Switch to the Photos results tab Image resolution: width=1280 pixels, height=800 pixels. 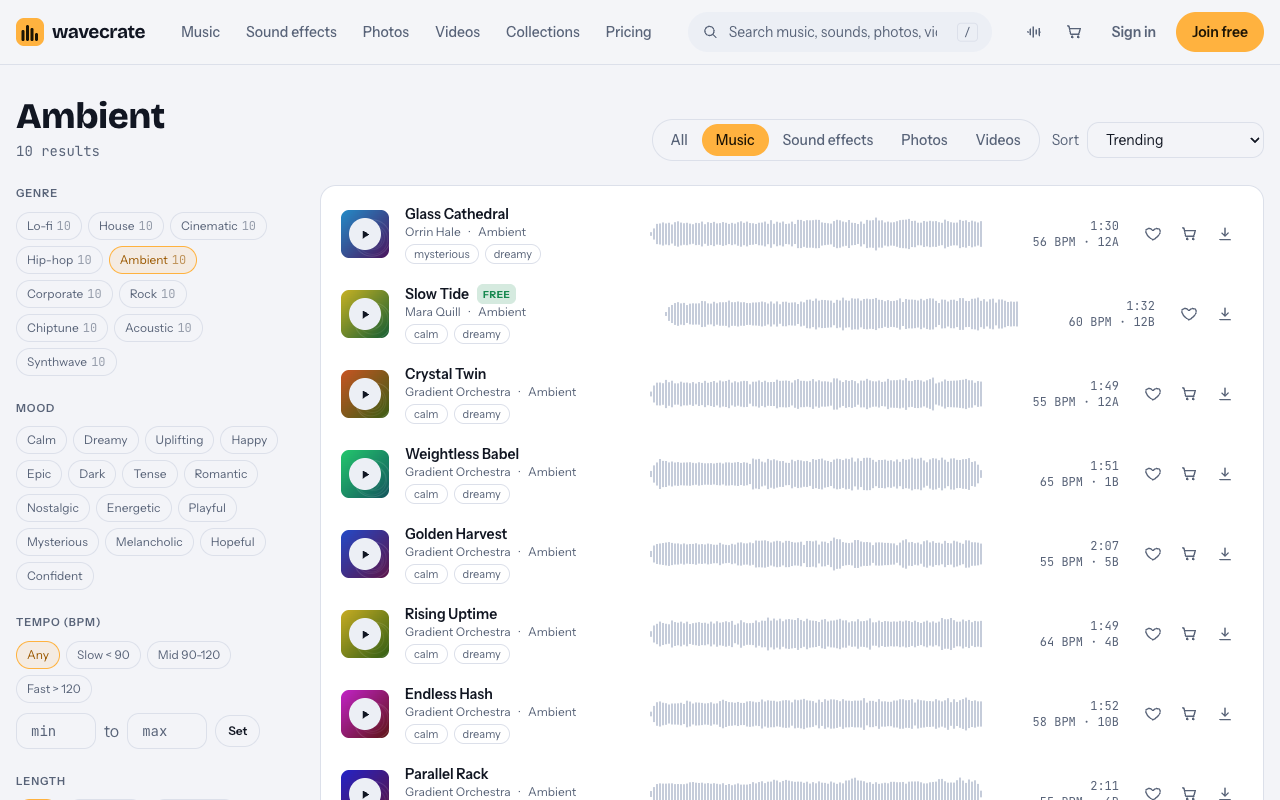point(924,140)
